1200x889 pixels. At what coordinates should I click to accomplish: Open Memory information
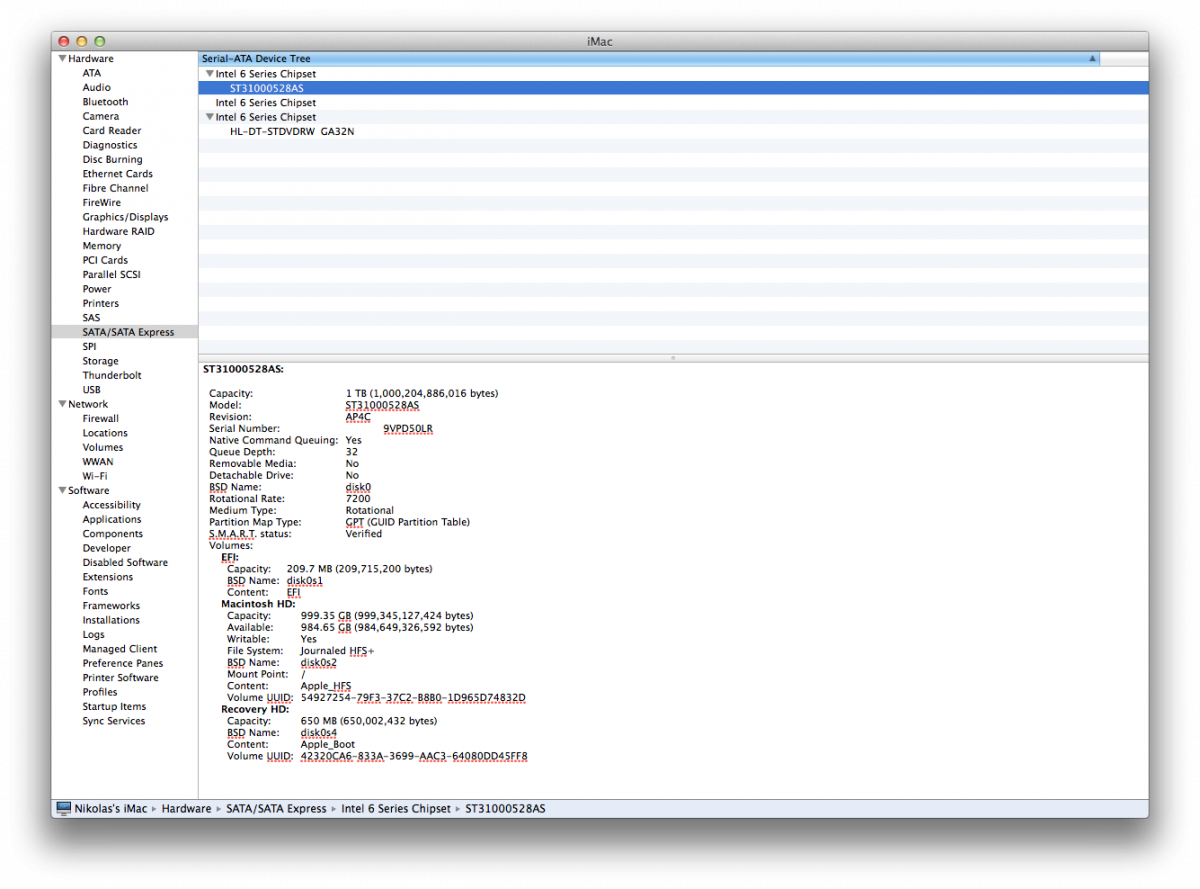(x=101, y=246)
